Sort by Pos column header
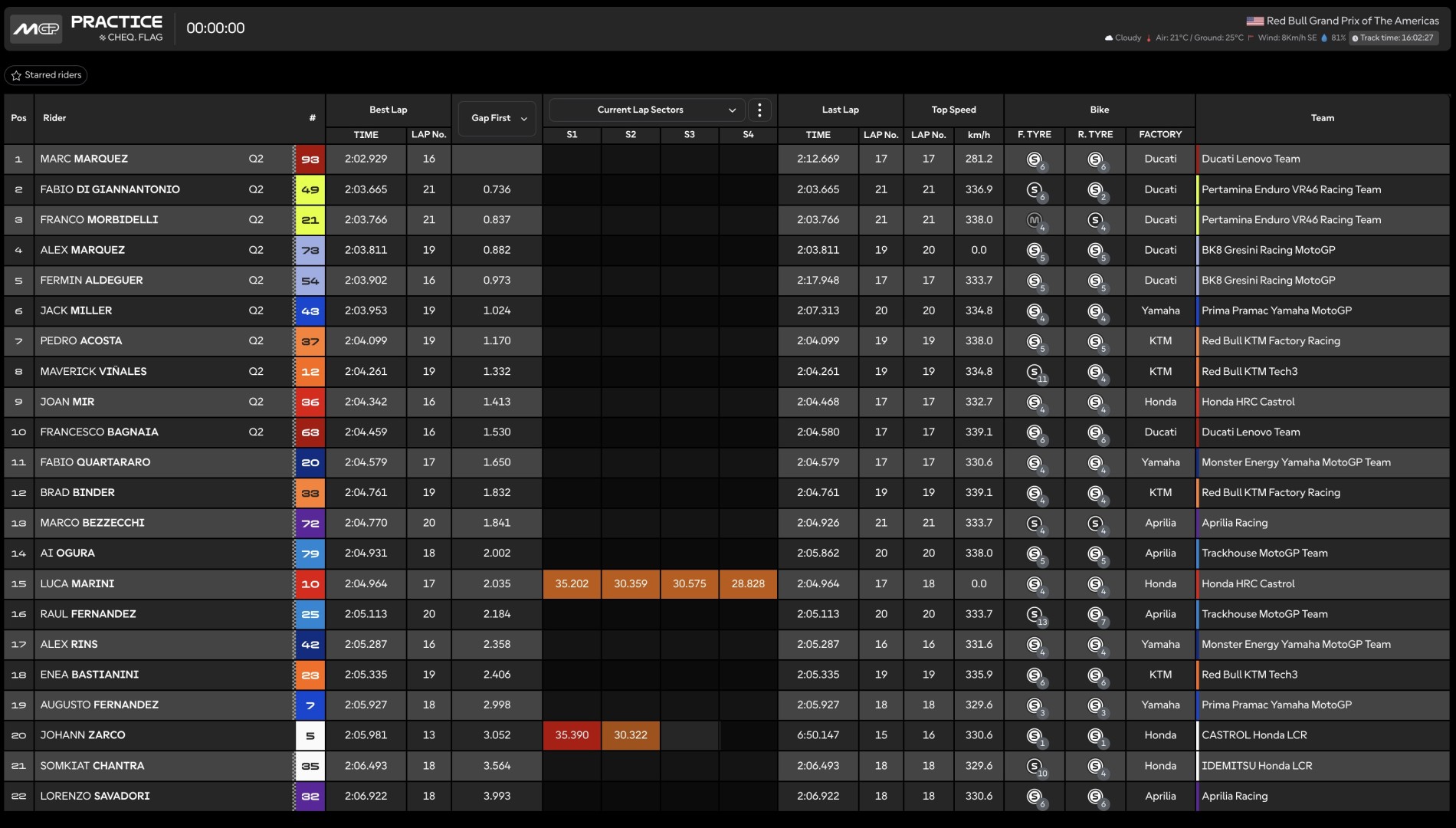This screenshot has height=828, width=1456. (18, 118)
